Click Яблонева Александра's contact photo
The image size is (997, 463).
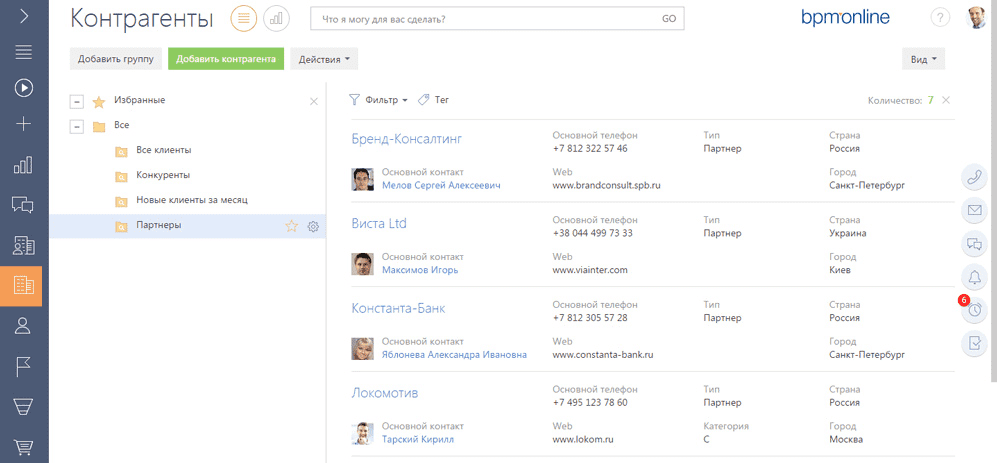click(362, 349)
